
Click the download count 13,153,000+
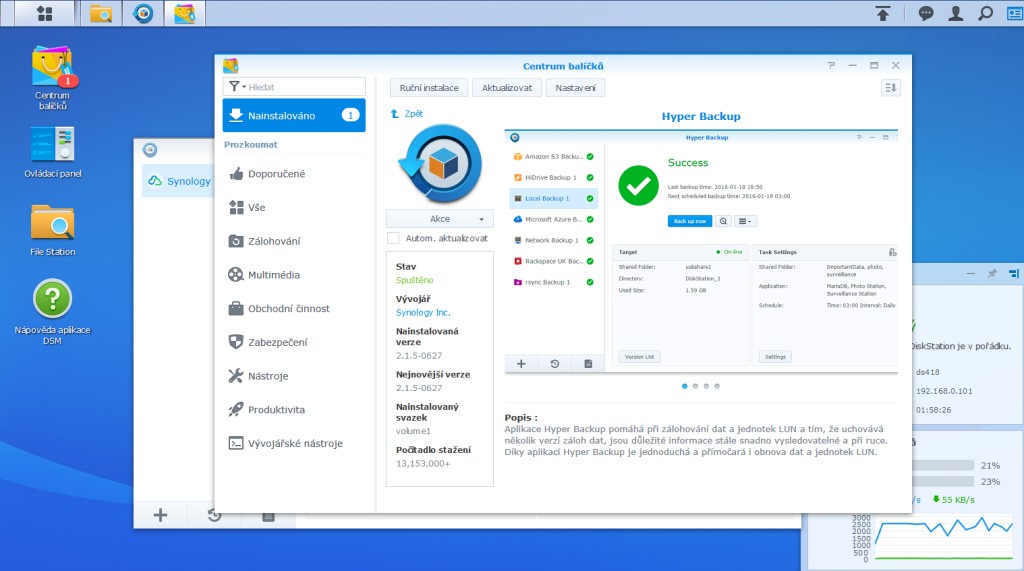(x=423, y=464)
